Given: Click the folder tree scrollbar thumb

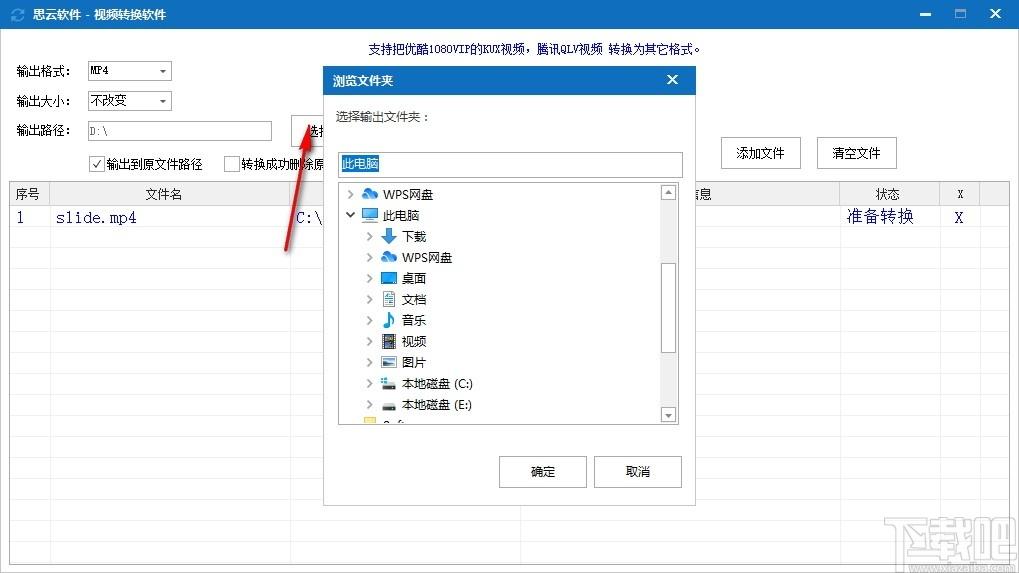Looking at the screenshot, I should click(x=668, y=308).
